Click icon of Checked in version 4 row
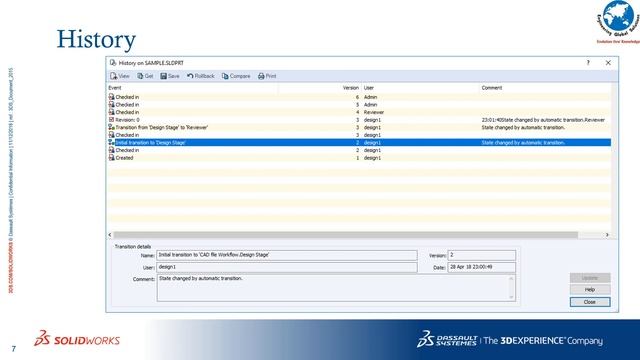The image size is (640, 360). tap(111, 112)
